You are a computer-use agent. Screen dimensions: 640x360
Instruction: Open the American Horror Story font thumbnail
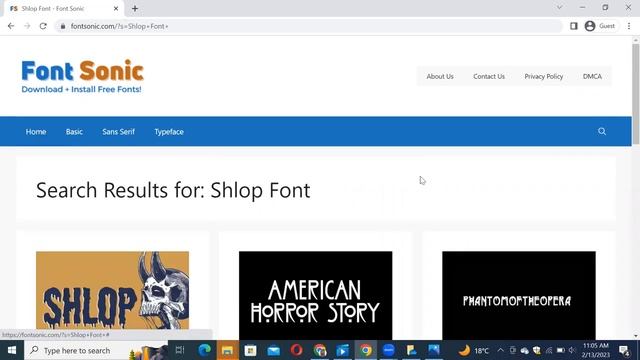pos(316,296)
